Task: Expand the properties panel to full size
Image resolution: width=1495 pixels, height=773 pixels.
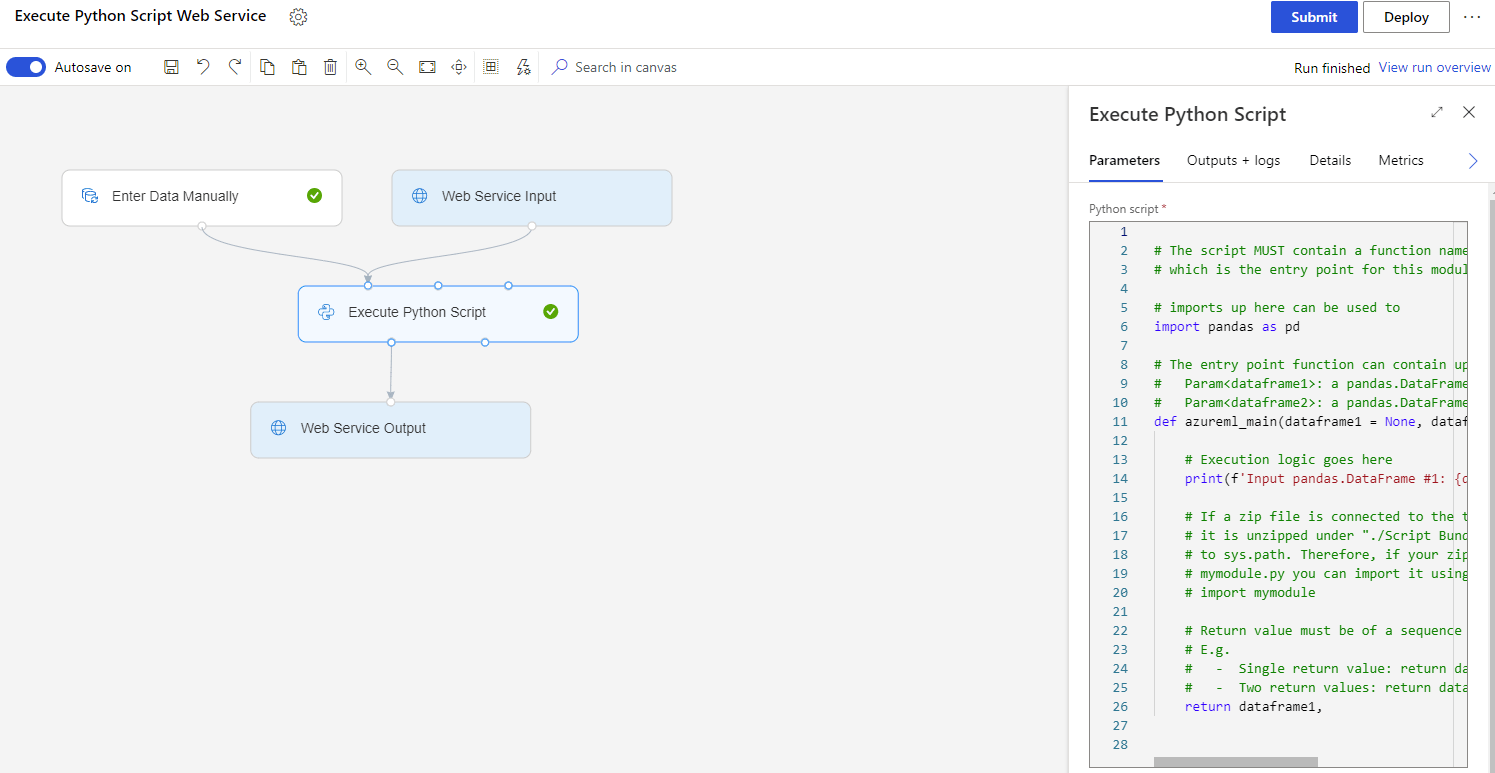Action: [1437, 112]
